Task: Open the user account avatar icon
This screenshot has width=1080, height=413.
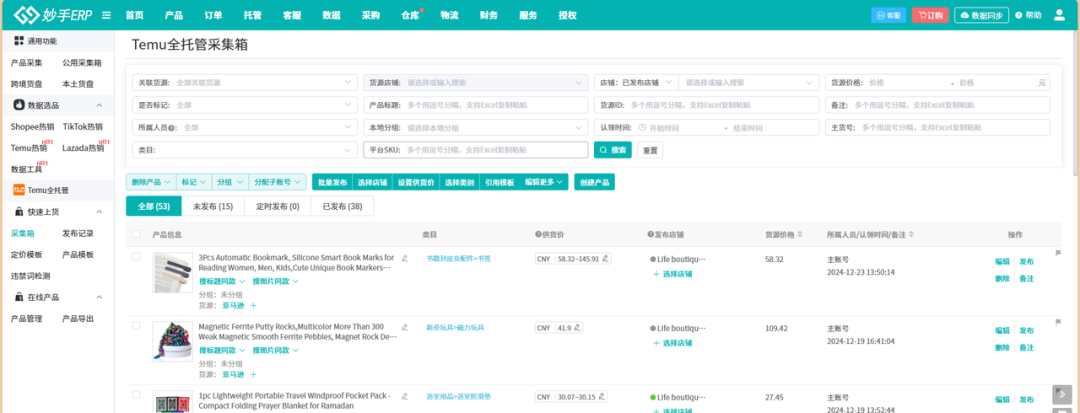Action: pos(1059,15)
